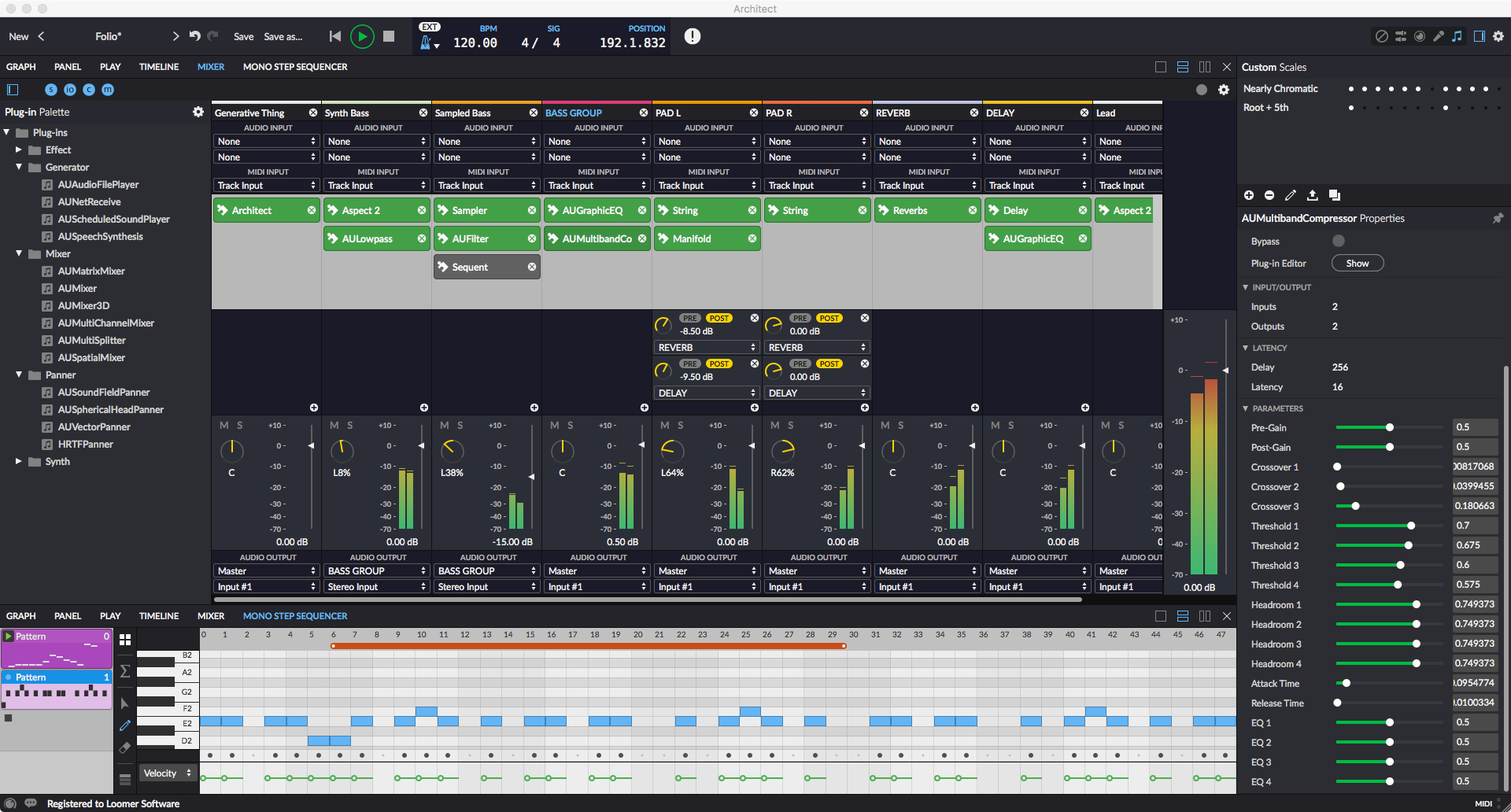Pin the AUMultibandCompressor Properties panel
The height and width of the screenshot is (812, 1511).
[x=1498, y=218]
